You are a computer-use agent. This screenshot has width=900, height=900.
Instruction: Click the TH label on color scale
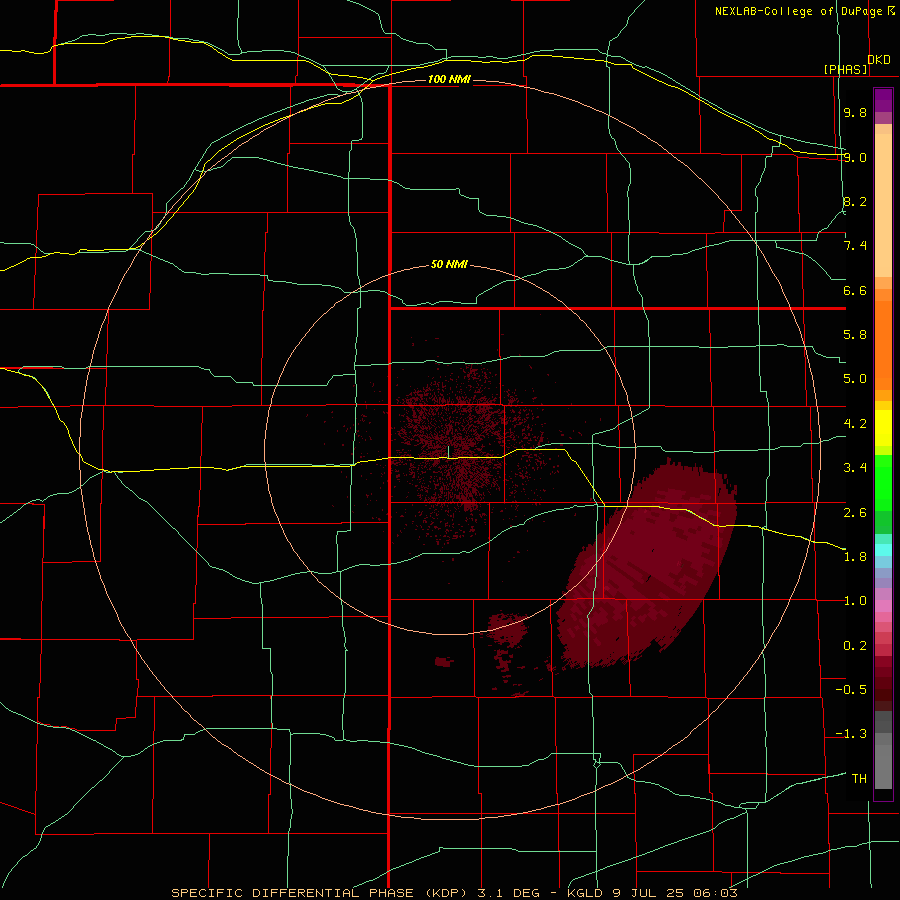[x=859, y=778]
